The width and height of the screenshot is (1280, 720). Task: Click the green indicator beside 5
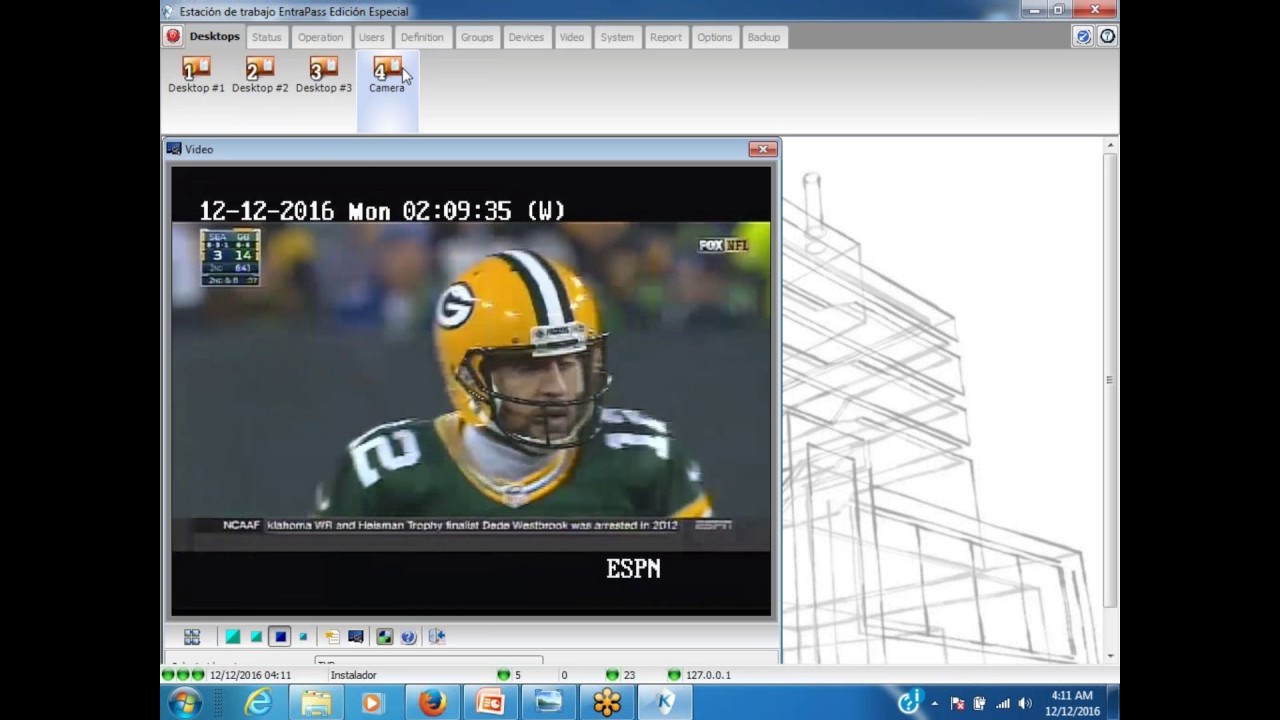503,675
